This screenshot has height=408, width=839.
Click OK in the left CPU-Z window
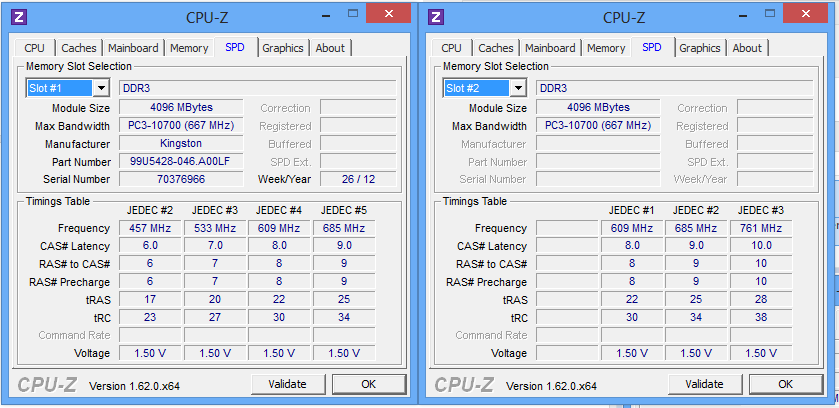[x=369, y=384]
